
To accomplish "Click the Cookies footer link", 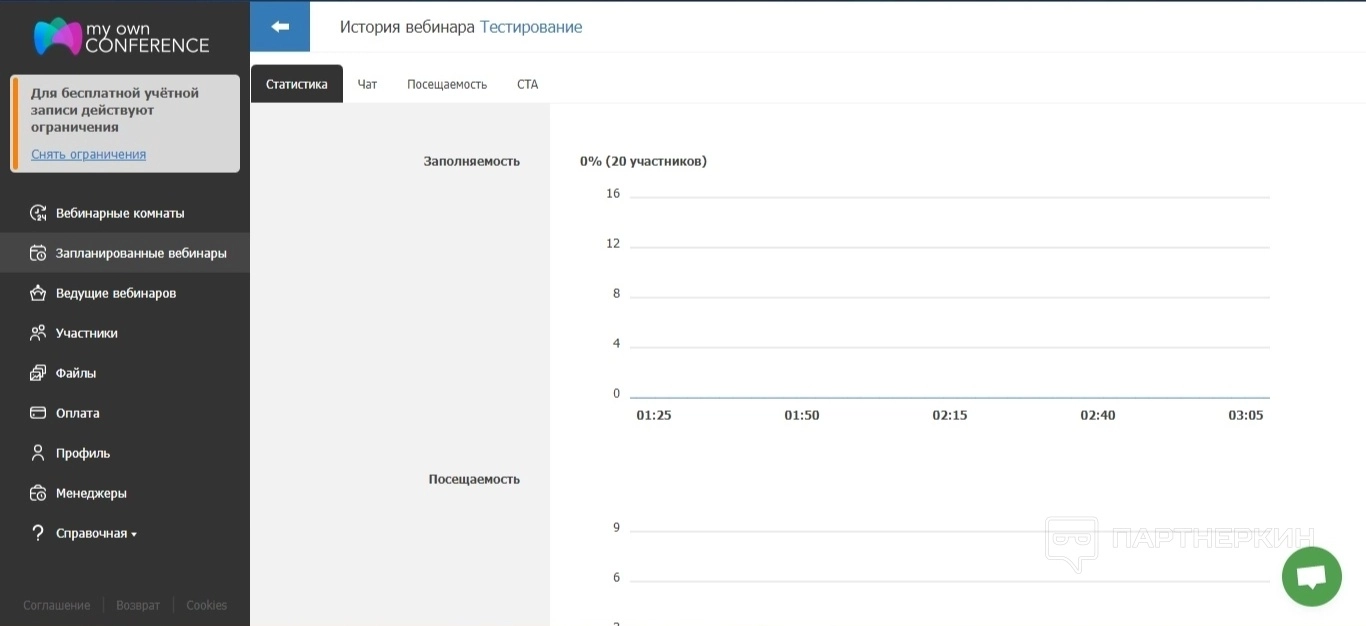I will pos(207,605).
